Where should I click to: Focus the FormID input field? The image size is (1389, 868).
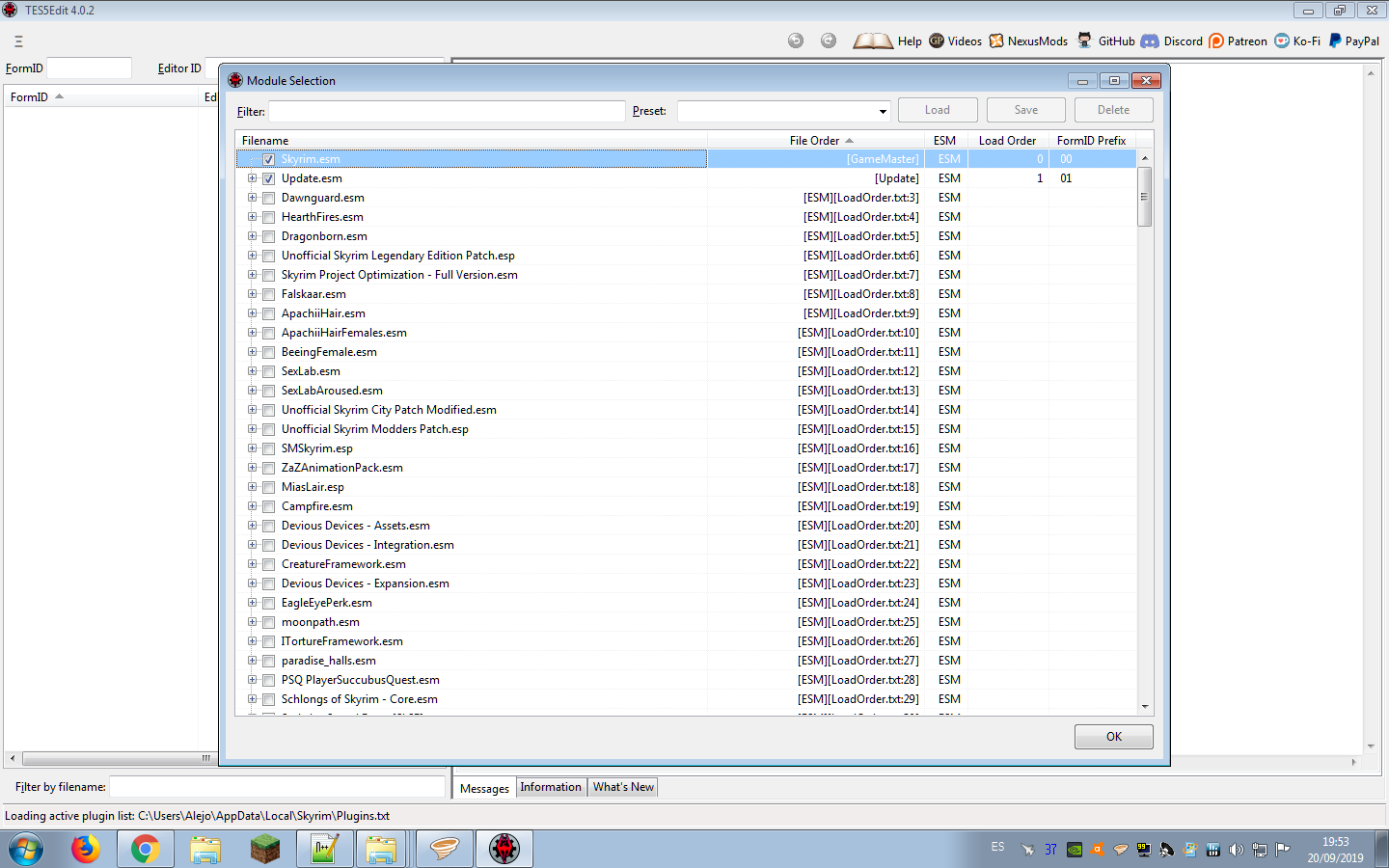(x=89, y=68)
